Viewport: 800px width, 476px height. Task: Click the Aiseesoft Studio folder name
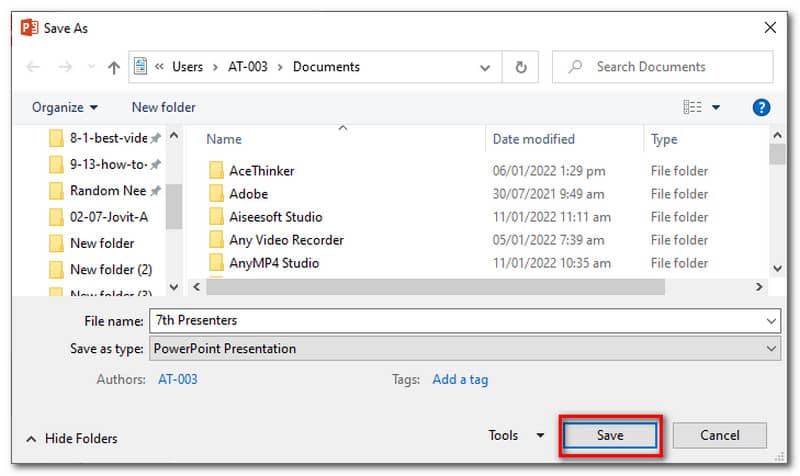[276, 217]
